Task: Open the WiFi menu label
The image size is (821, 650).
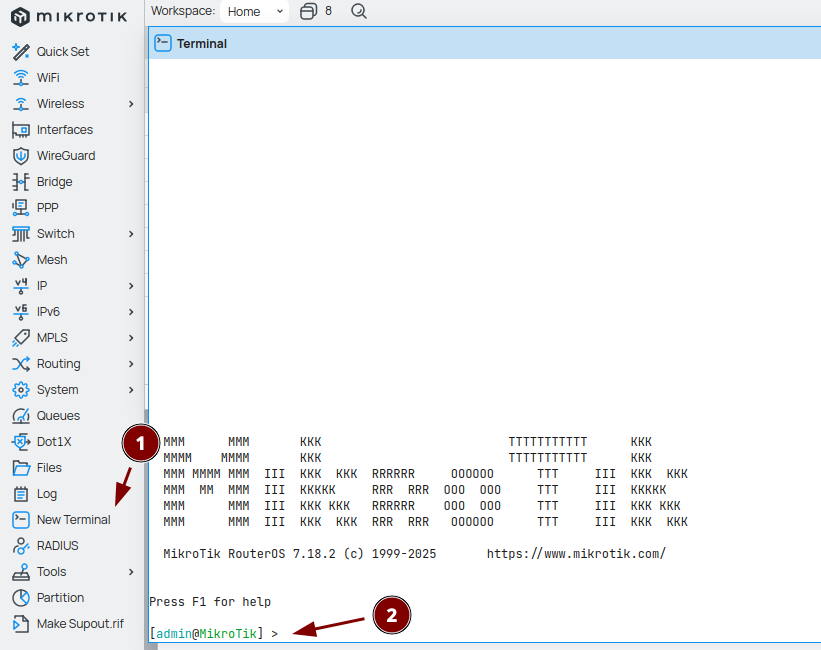Action: (x=48, y=78)
